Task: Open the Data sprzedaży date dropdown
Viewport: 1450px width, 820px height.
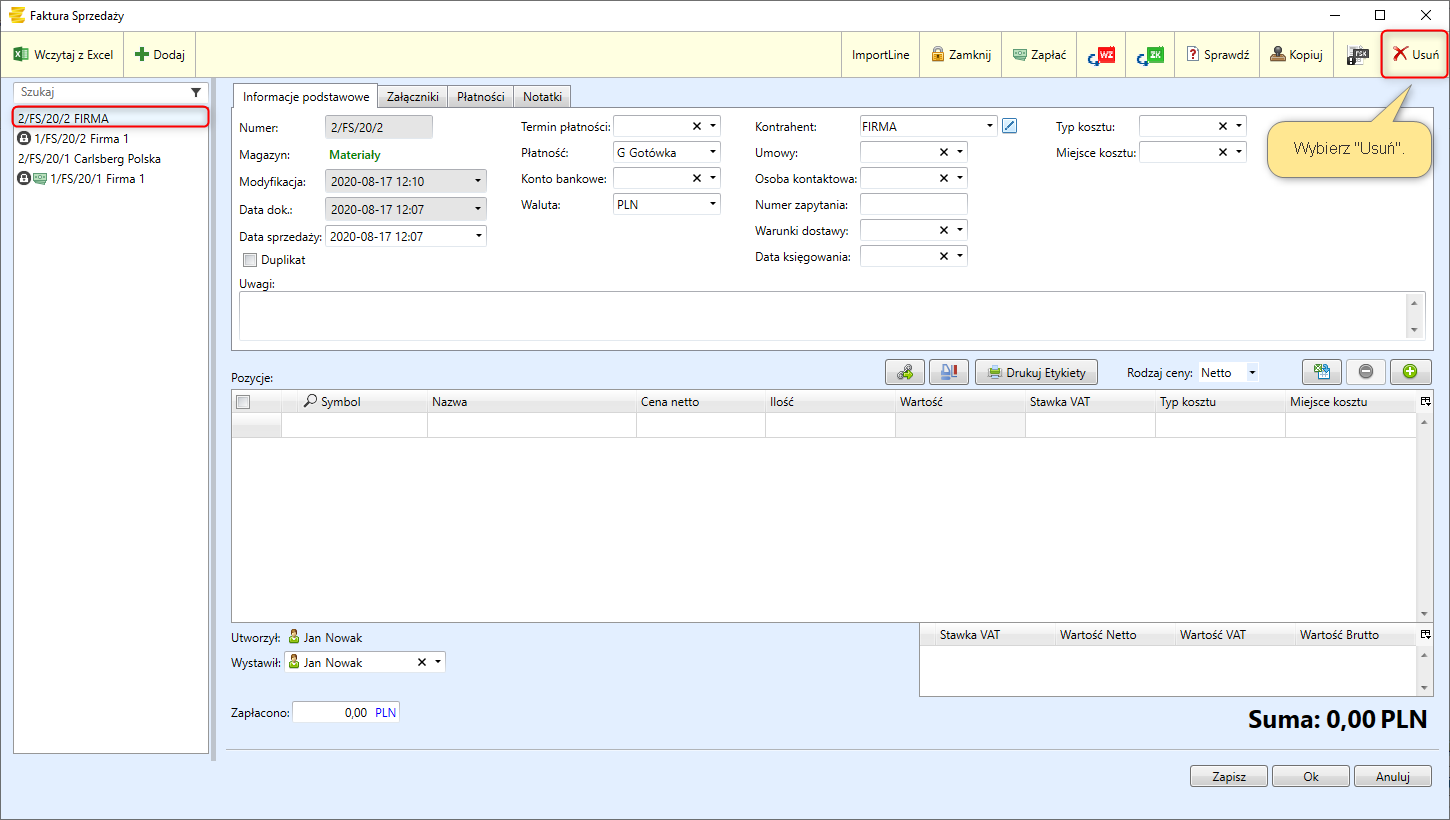Action: tap(479, 237)
